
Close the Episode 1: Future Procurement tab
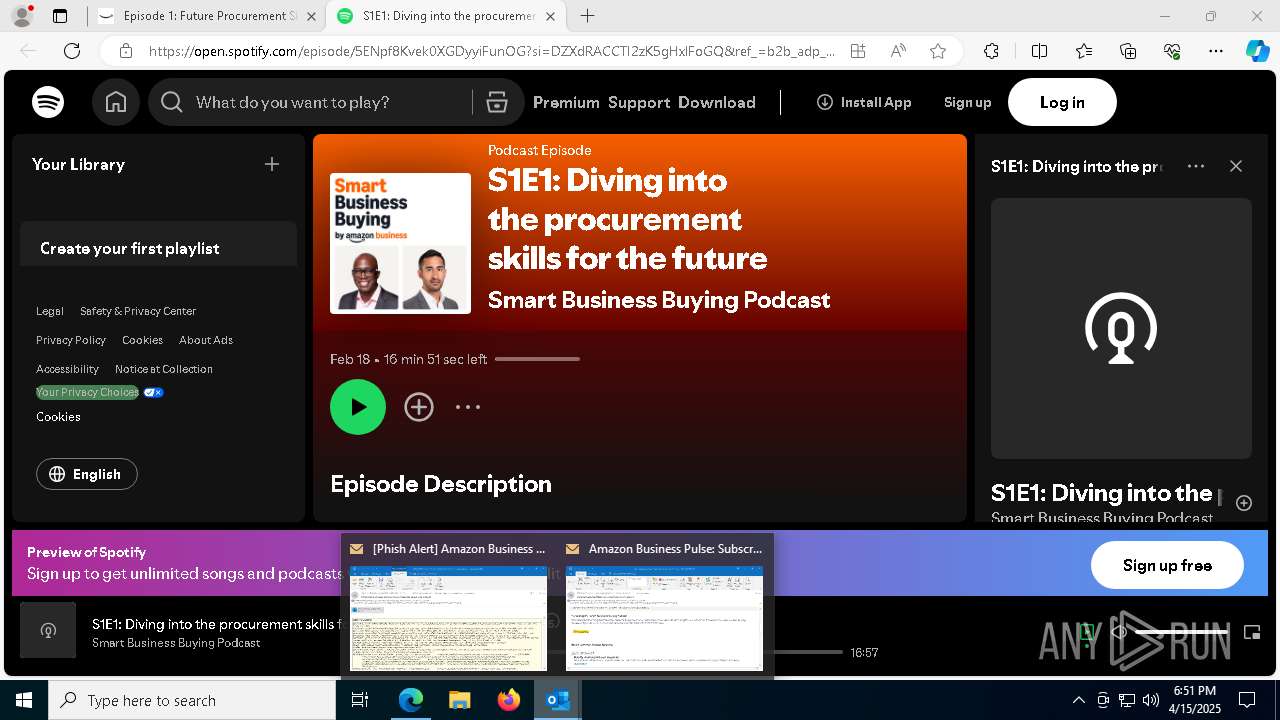(x=311, y=16)
